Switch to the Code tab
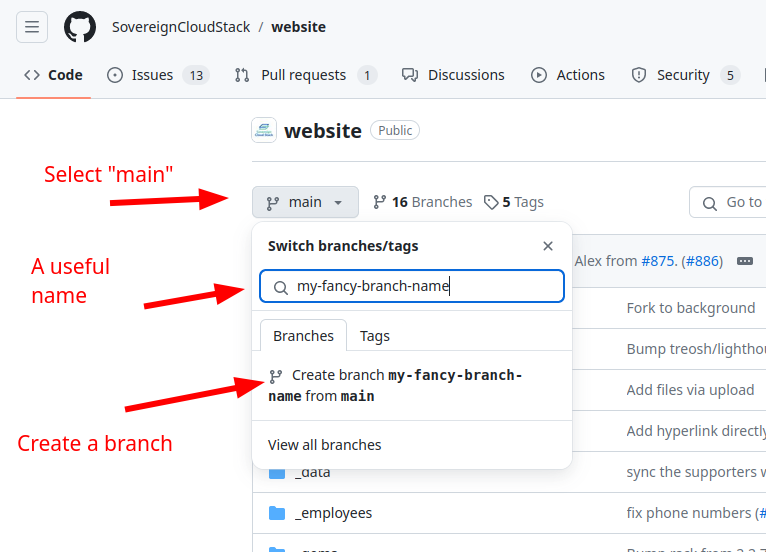 point(53,75)
